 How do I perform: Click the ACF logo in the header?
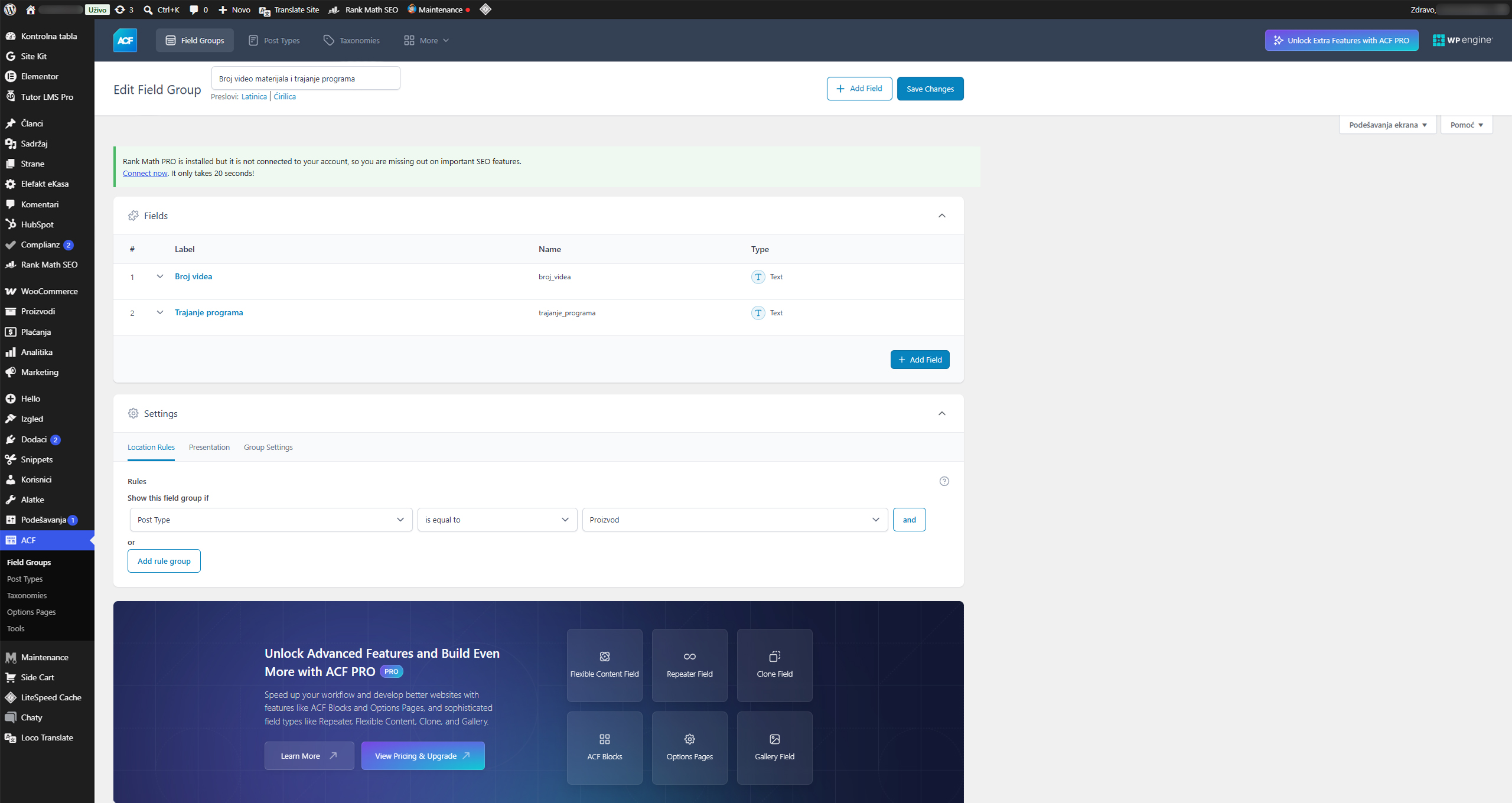click(125, 40)
